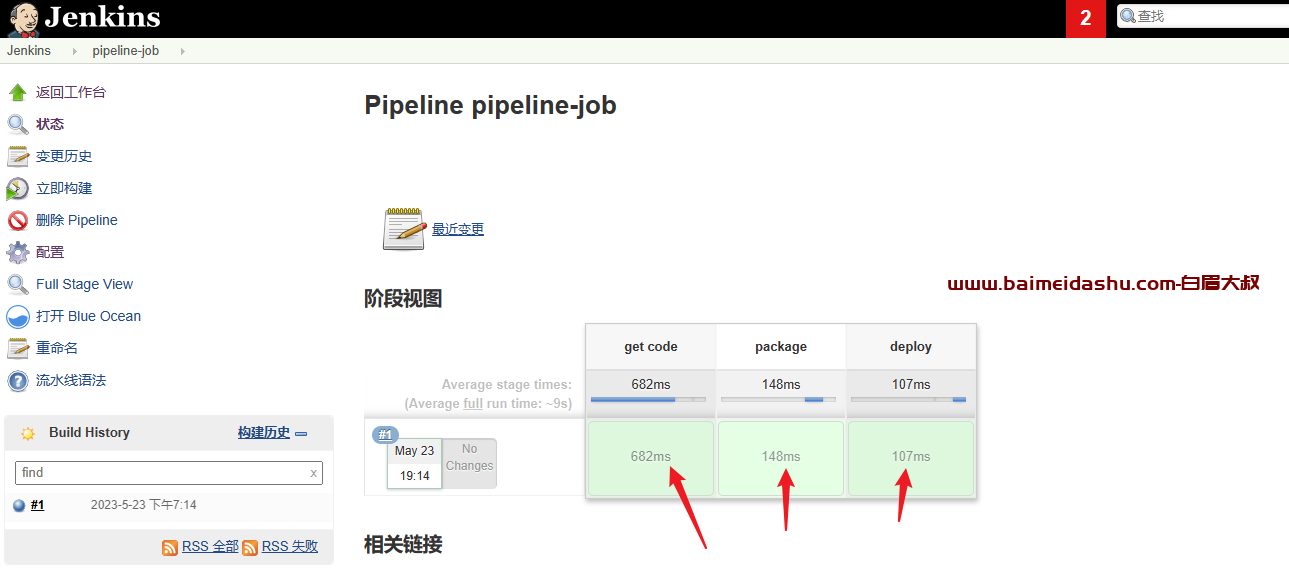Open the RSS 失败 feed link

(290, 547)
